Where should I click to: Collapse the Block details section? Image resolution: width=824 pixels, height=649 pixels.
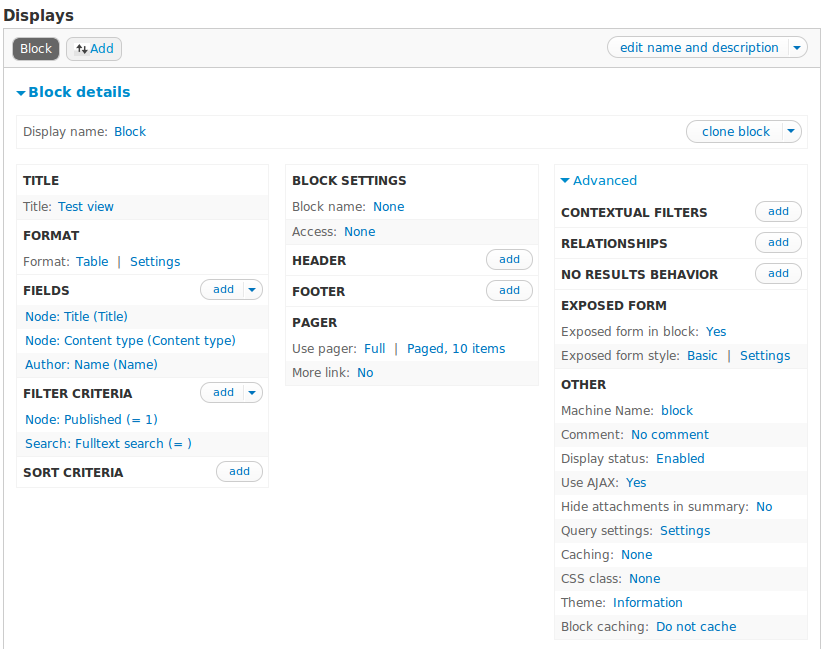74,92
